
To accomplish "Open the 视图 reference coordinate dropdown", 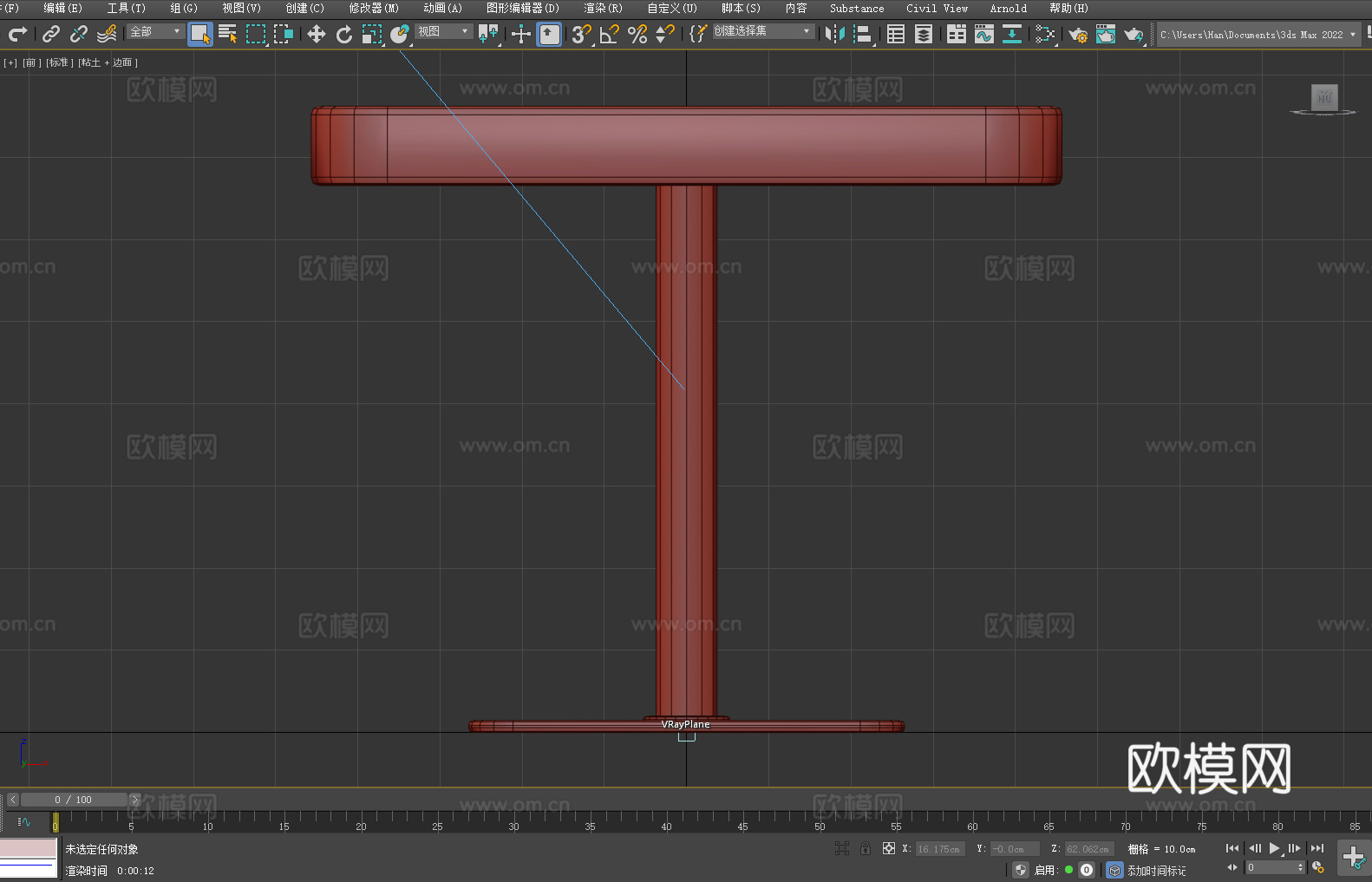I will (443, 31).
